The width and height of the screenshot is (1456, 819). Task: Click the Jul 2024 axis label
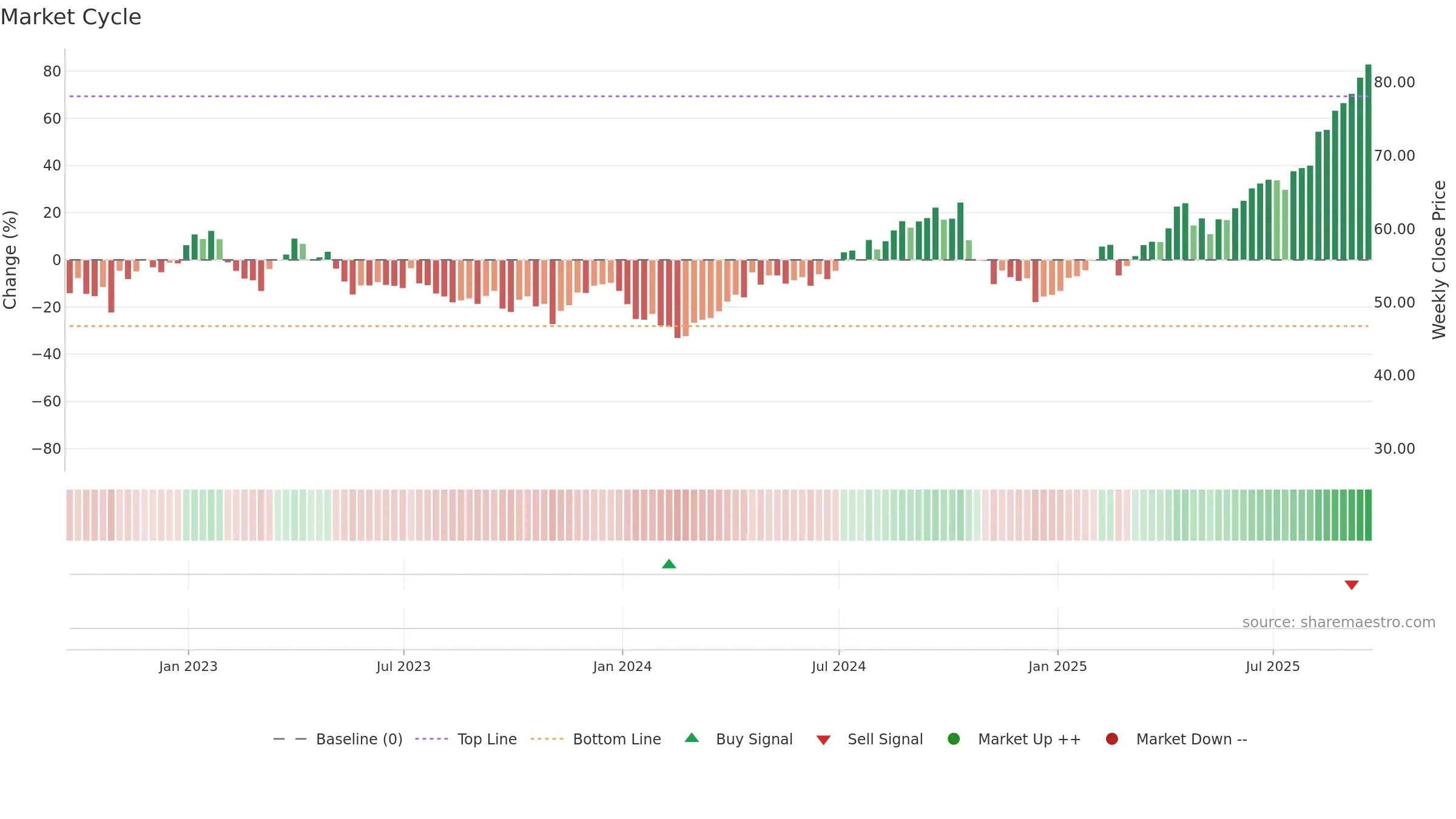839,667
